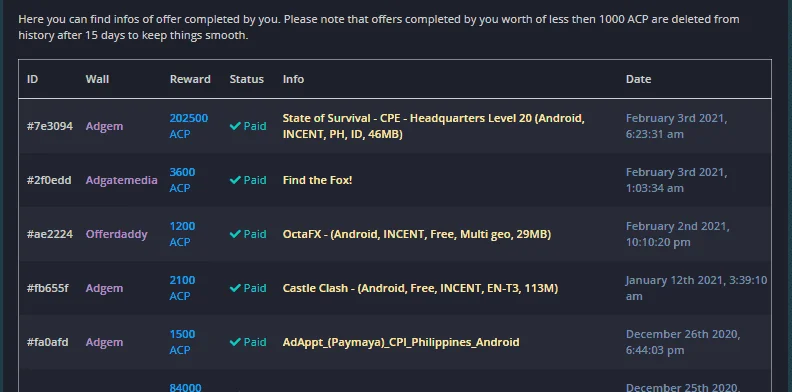Click the Paid checkmark in State of Survival row
The width and height of the screenshot is (792, 392).
point(235,126)
